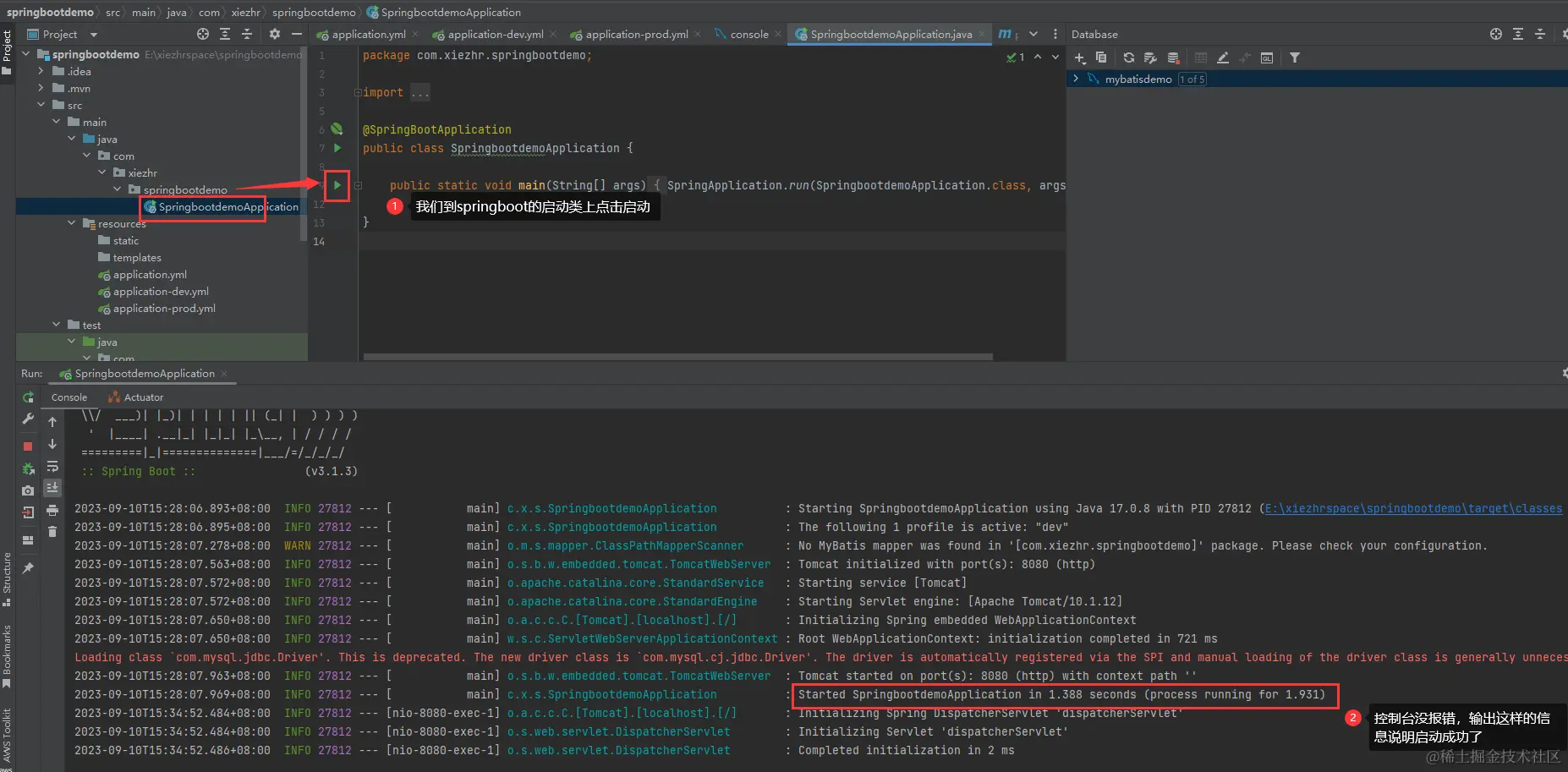Image resolution: width=1568 pixels, height=772 pixels.
Task: Open run configuration wrench icon
Action: tap(28, 419)
